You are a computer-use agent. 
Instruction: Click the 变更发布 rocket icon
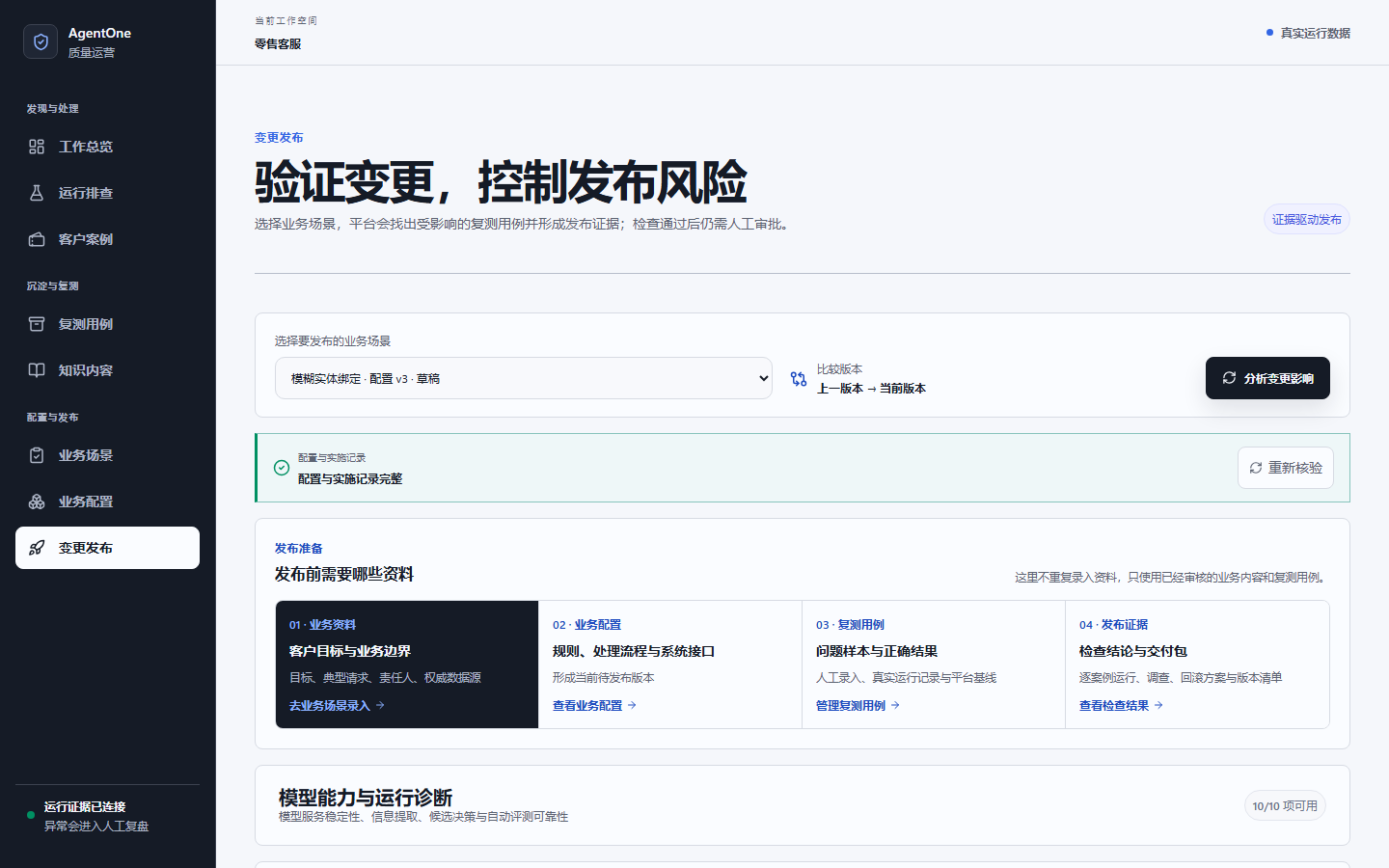click(x=37, y=548)
